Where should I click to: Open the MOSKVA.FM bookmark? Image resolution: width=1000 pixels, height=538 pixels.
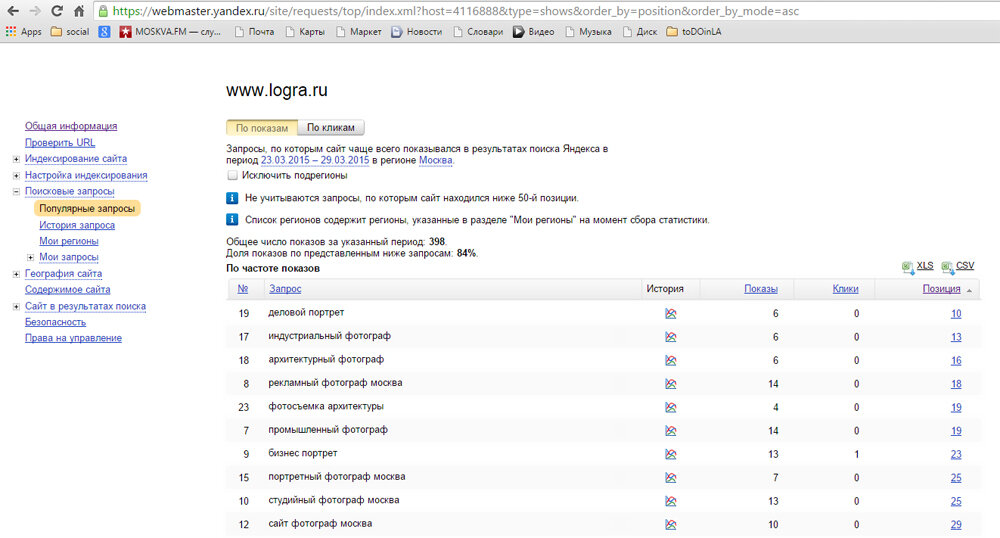click(170, 31)
